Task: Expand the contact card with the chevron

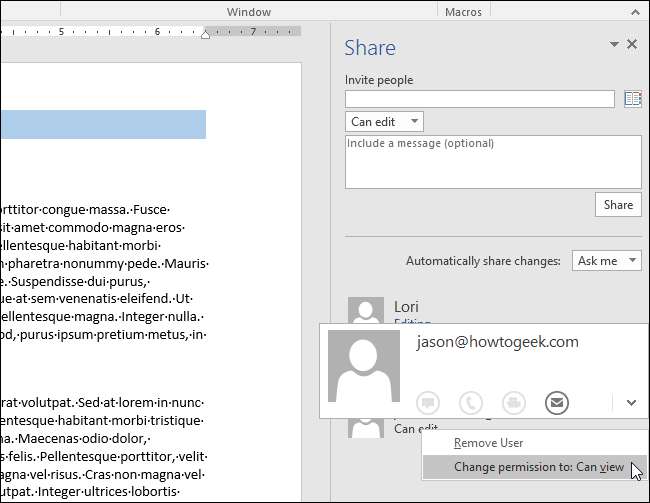Action: pos(631,402)
